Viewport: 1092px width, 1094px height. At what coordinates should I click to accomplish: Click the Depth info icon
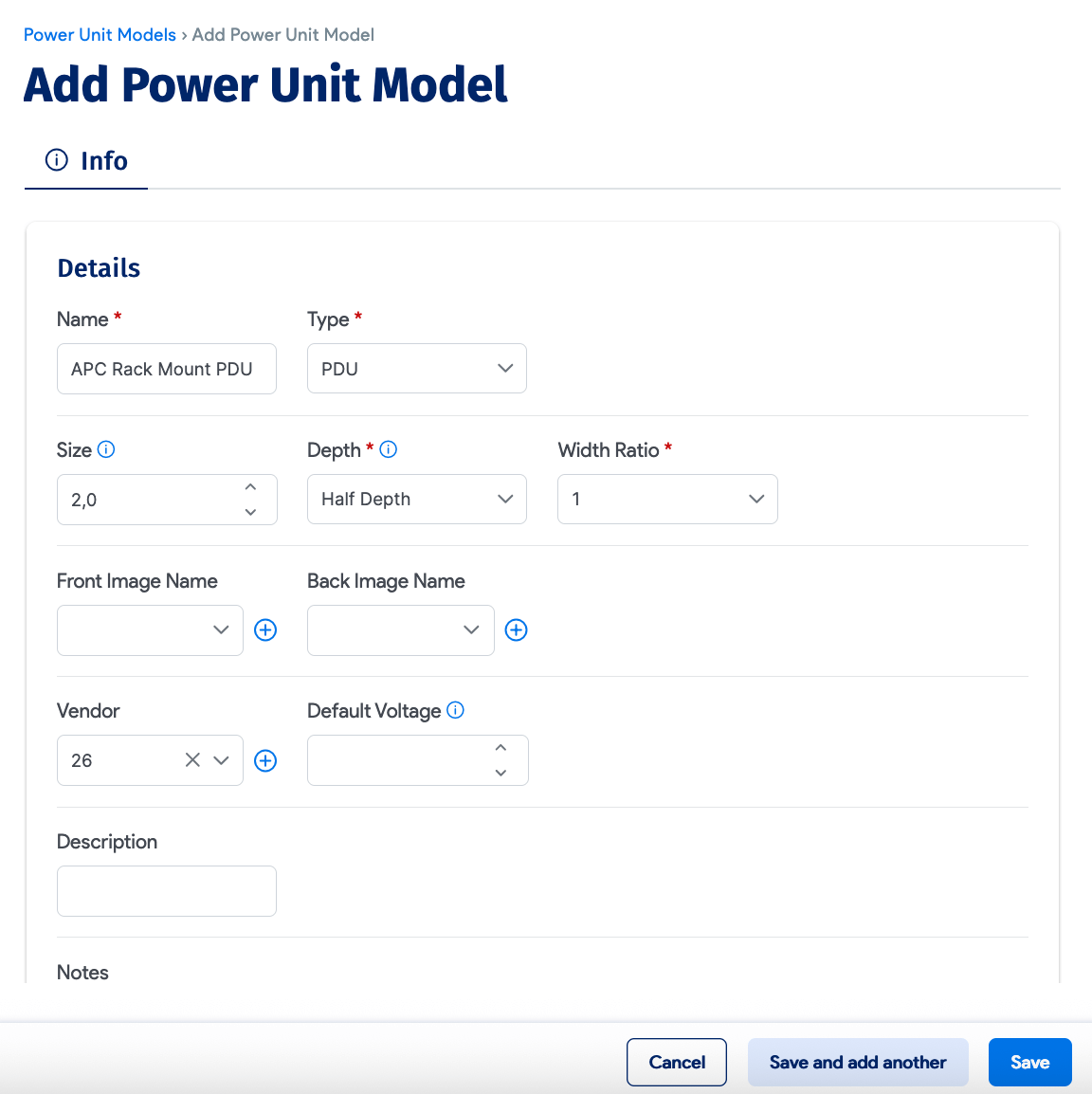[389, 449]
